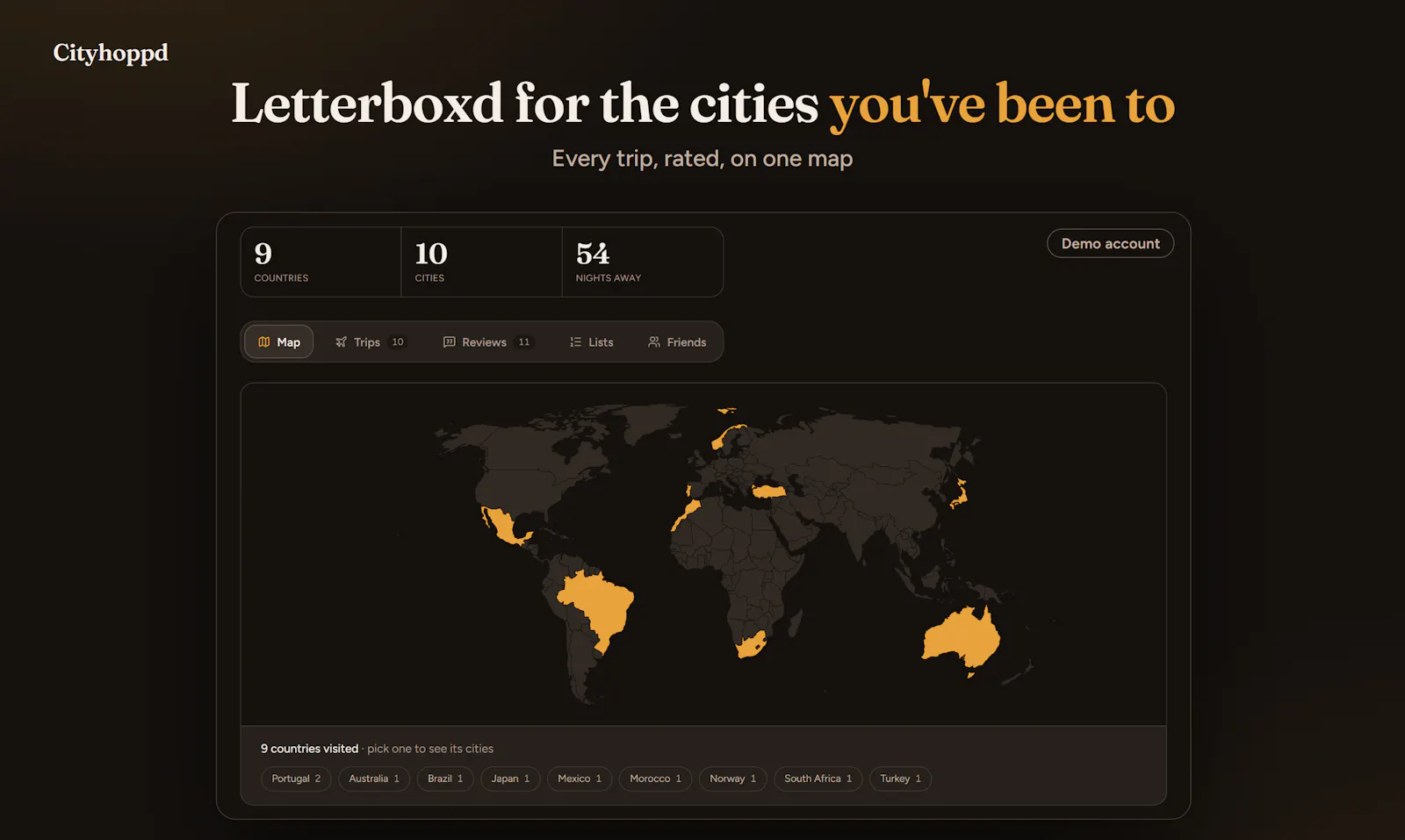Click the list icon beside Lists

click(x=576, y=342)
